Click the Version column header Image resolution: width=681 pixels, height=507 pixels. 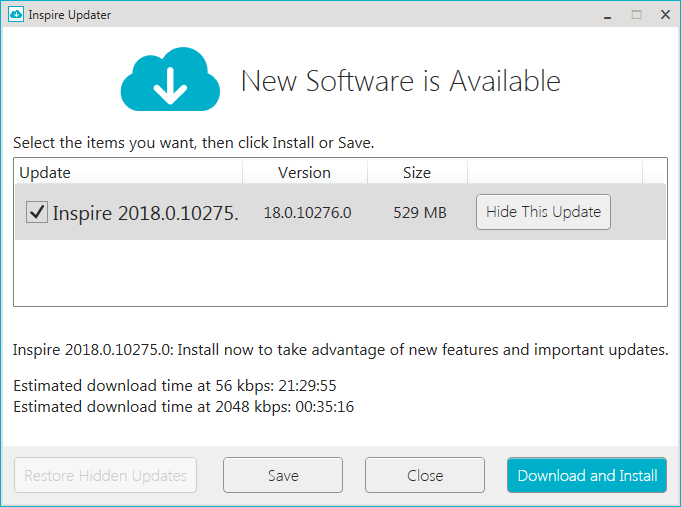[x=305, y=172]
